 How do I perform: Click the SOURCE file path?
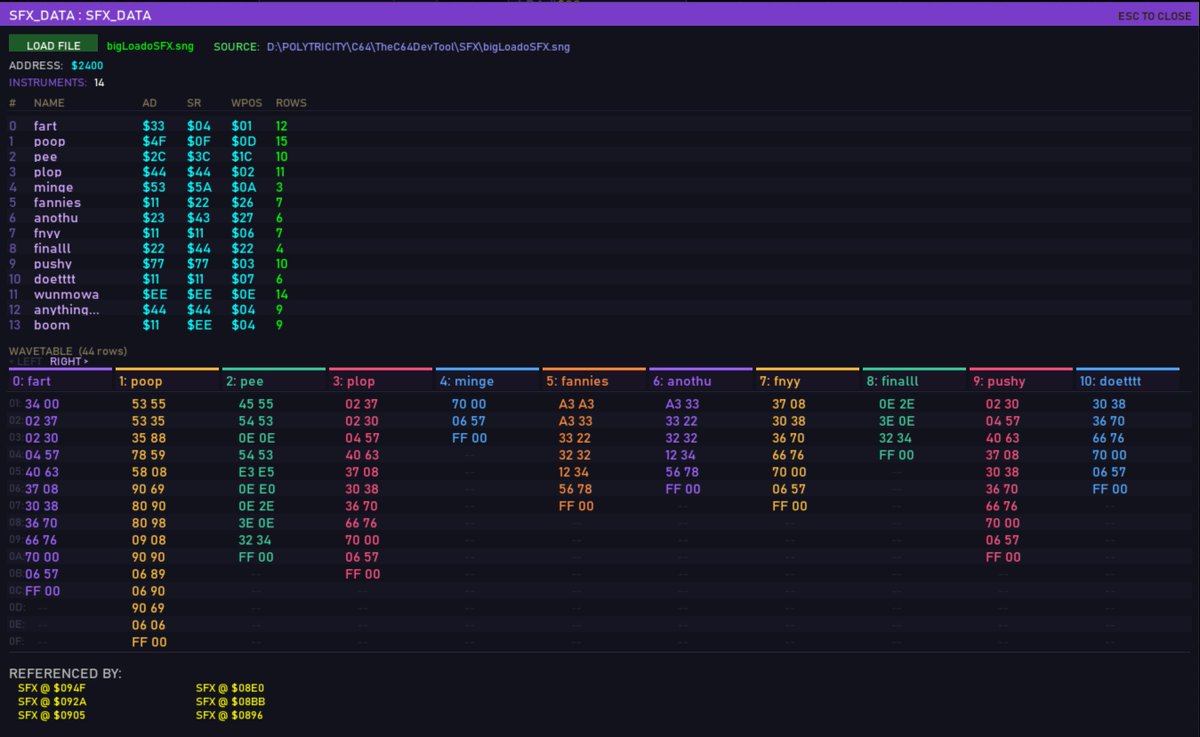418,47
